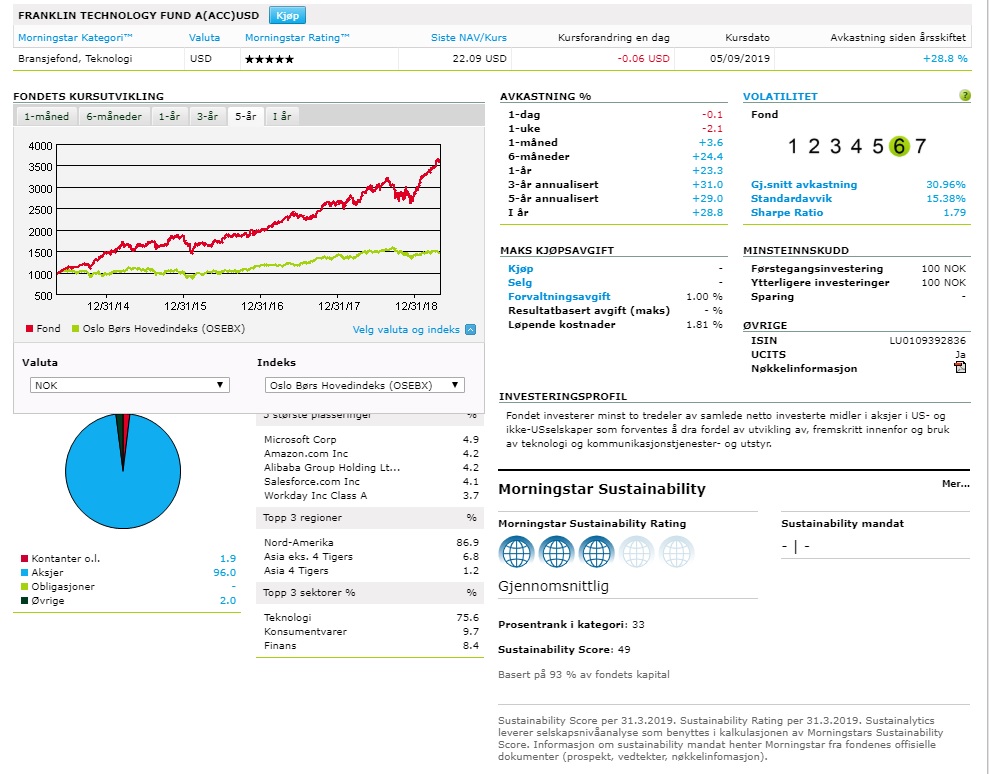Click the Løpende kostnader 1.81 % row
The image size is (989, 774).
(x=615, y=324)
